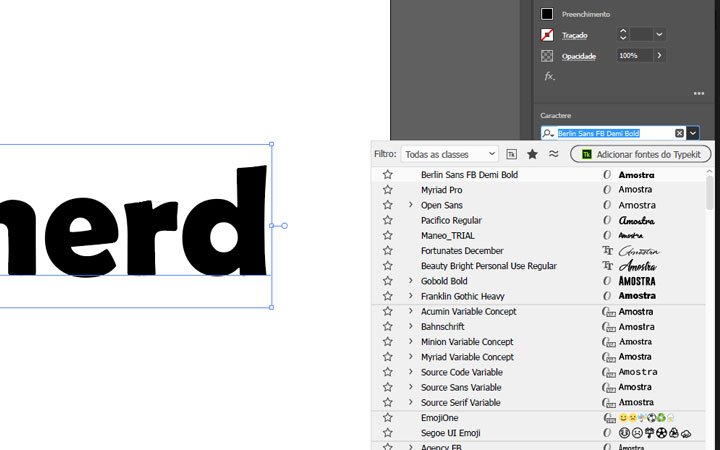
Task: Open the fx effects menu icon
Action: tap(549, 76)
